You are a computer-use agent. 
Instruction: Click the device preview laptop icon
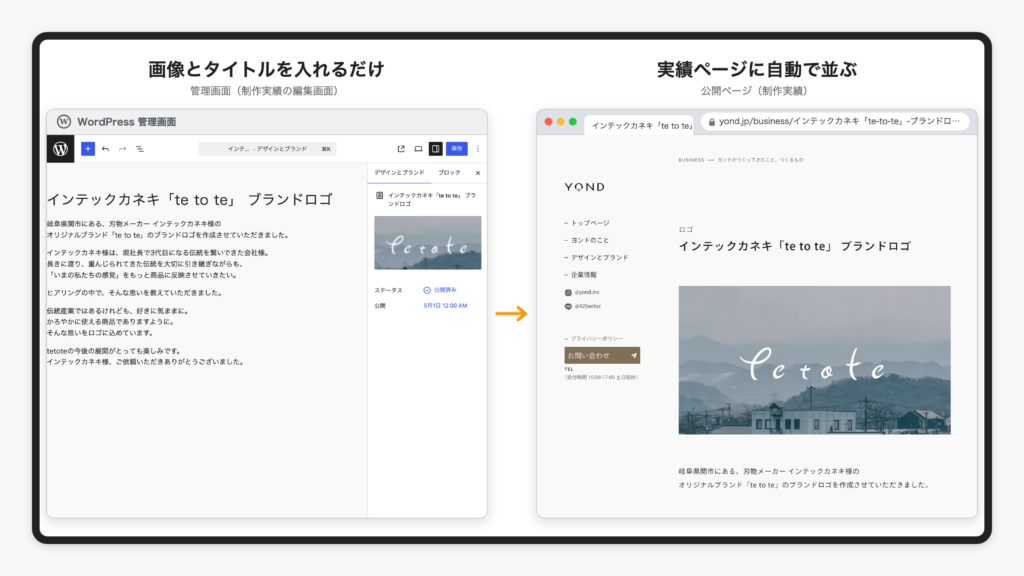coord(418,149)
